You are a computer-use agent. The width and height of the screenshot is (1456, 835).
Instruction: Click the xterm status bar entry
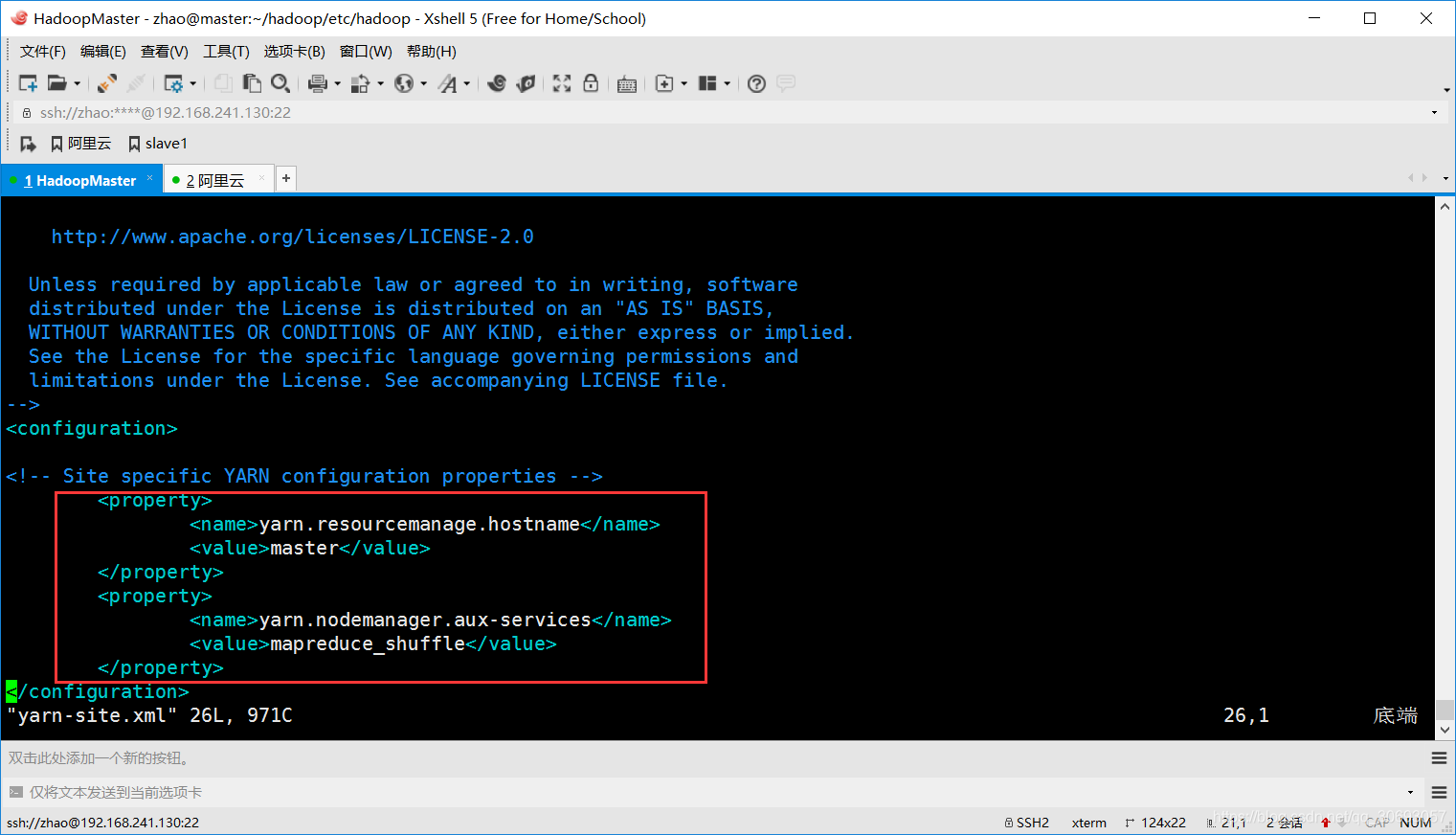click(x=1089, y=823)
